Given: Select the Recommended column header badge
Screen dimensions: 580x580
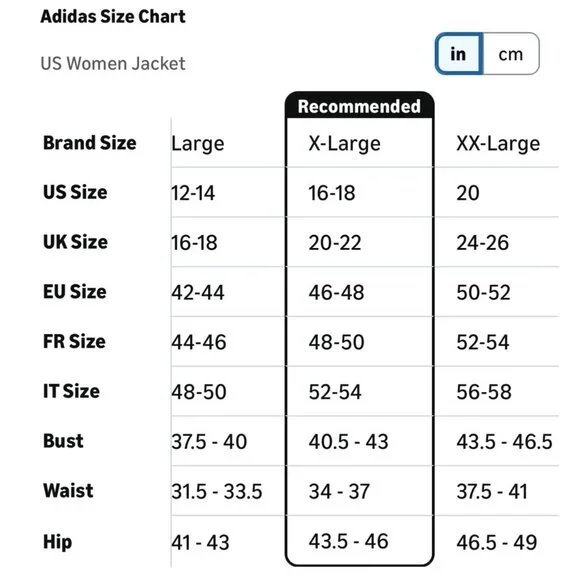Looking at the screenshot, I should (360, 106).
